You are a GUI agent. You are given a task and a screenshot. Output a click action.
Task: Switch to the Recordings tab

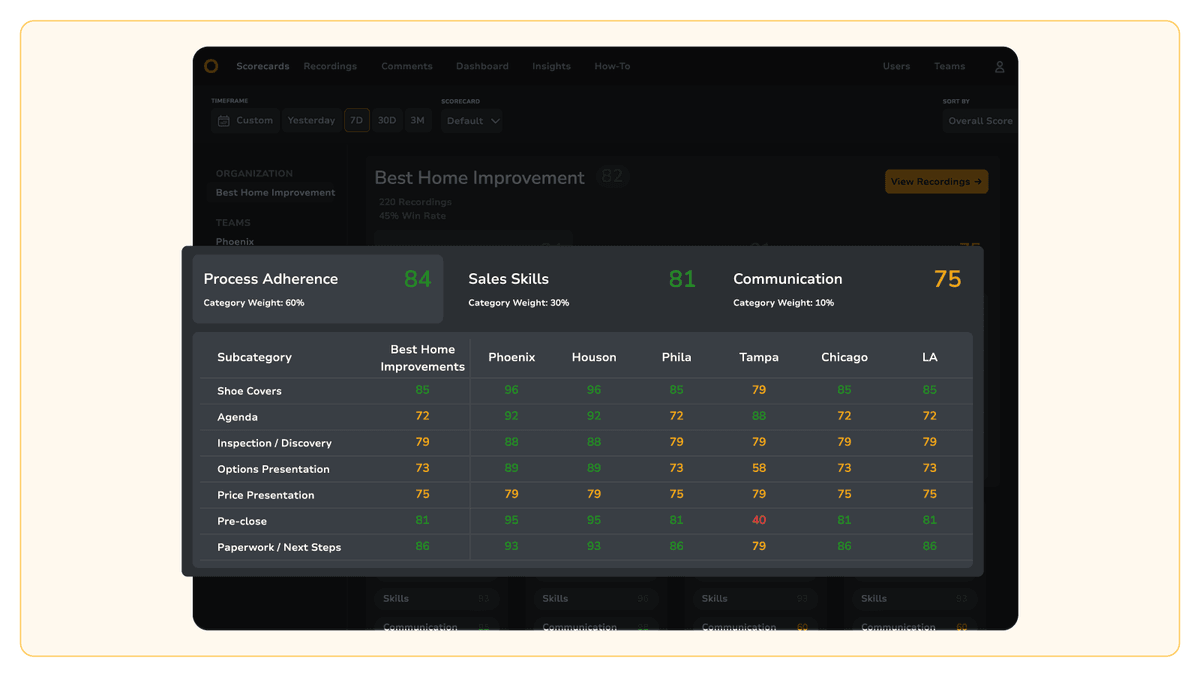pos(330,66)
